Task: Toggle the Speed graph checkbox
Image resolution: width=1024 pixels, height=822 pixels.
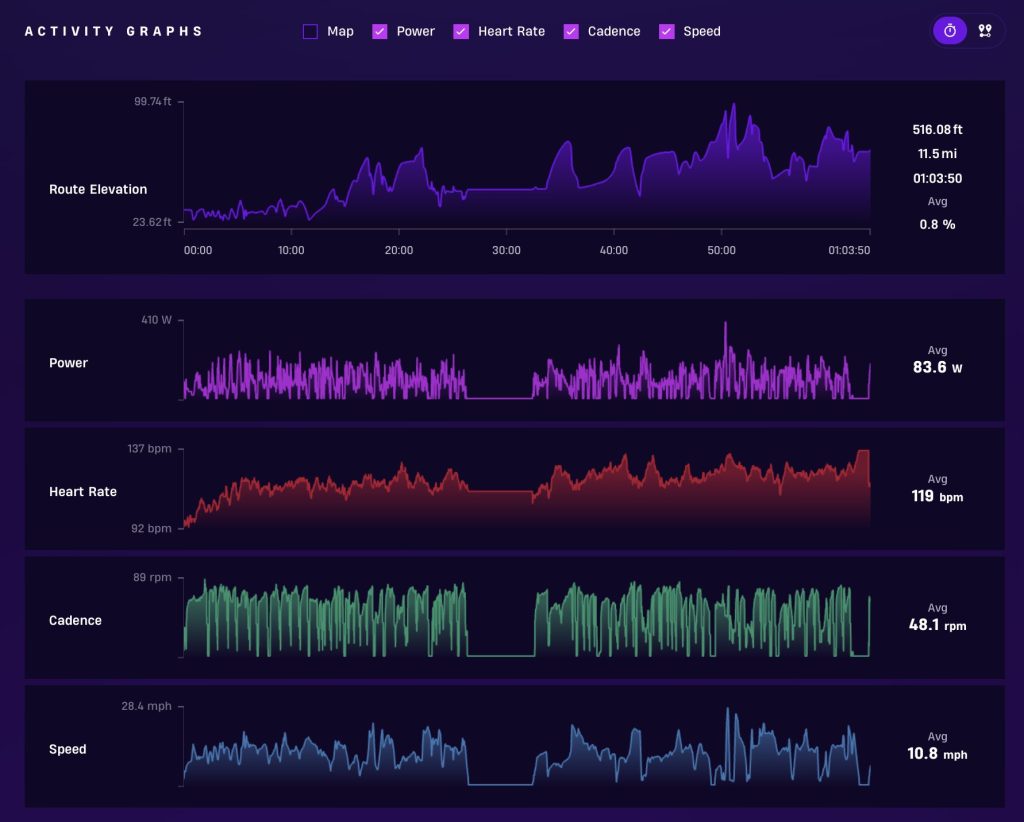Action: (666, 31)
